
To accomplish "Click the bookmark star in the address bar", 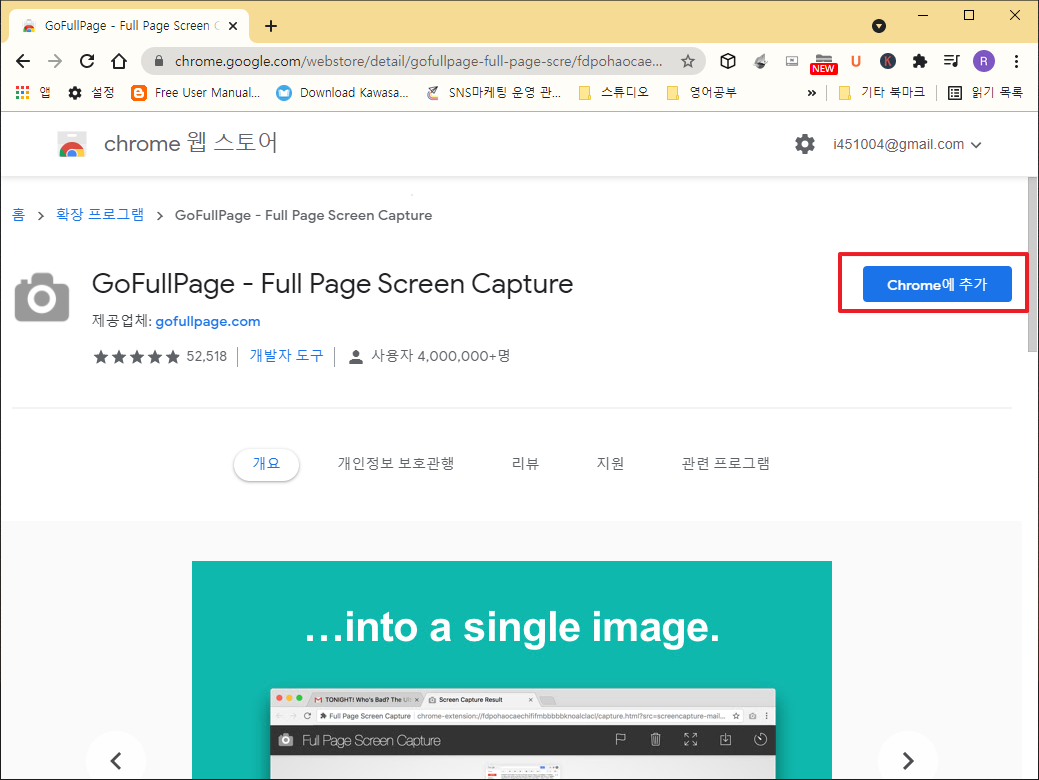I will pos(689,61).
